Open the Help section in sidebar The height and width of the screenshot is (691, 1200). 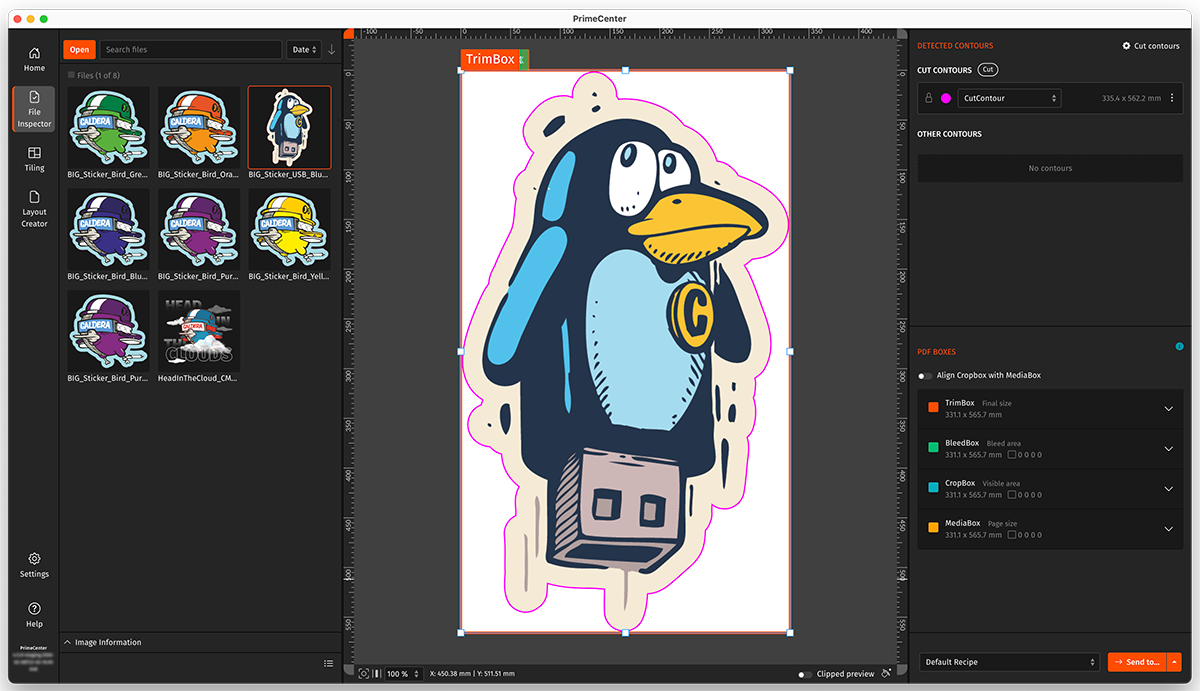[x=34, y=614]
